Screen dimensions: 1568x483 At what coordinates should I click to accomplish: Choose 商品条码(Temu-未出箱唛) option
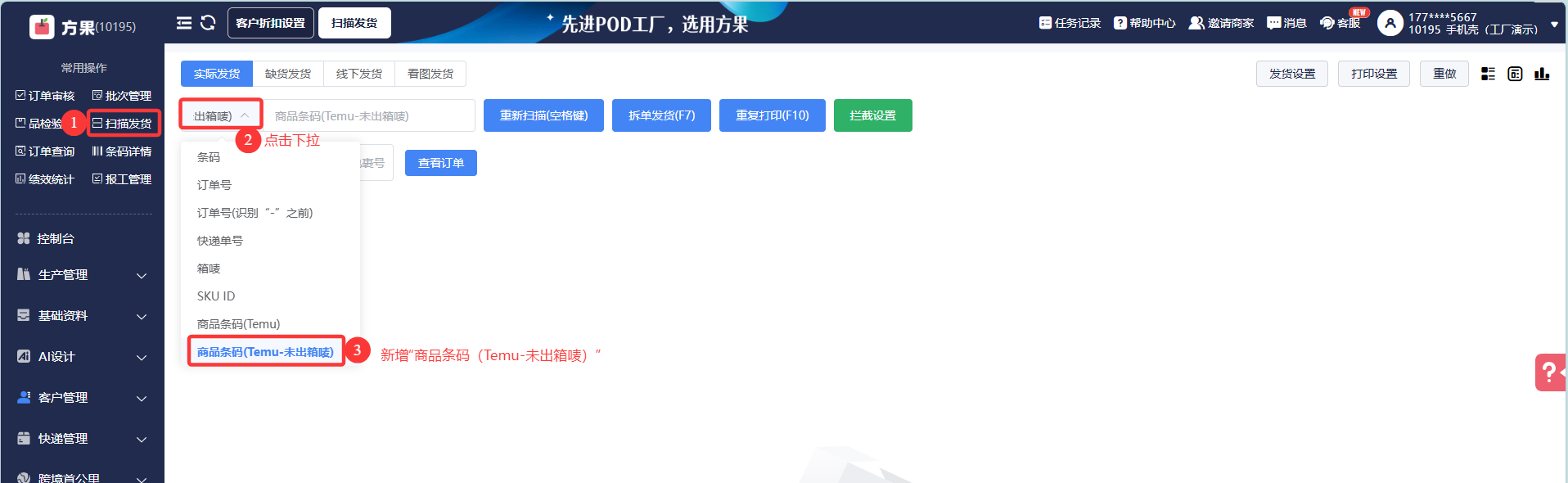tap(270, 352)
